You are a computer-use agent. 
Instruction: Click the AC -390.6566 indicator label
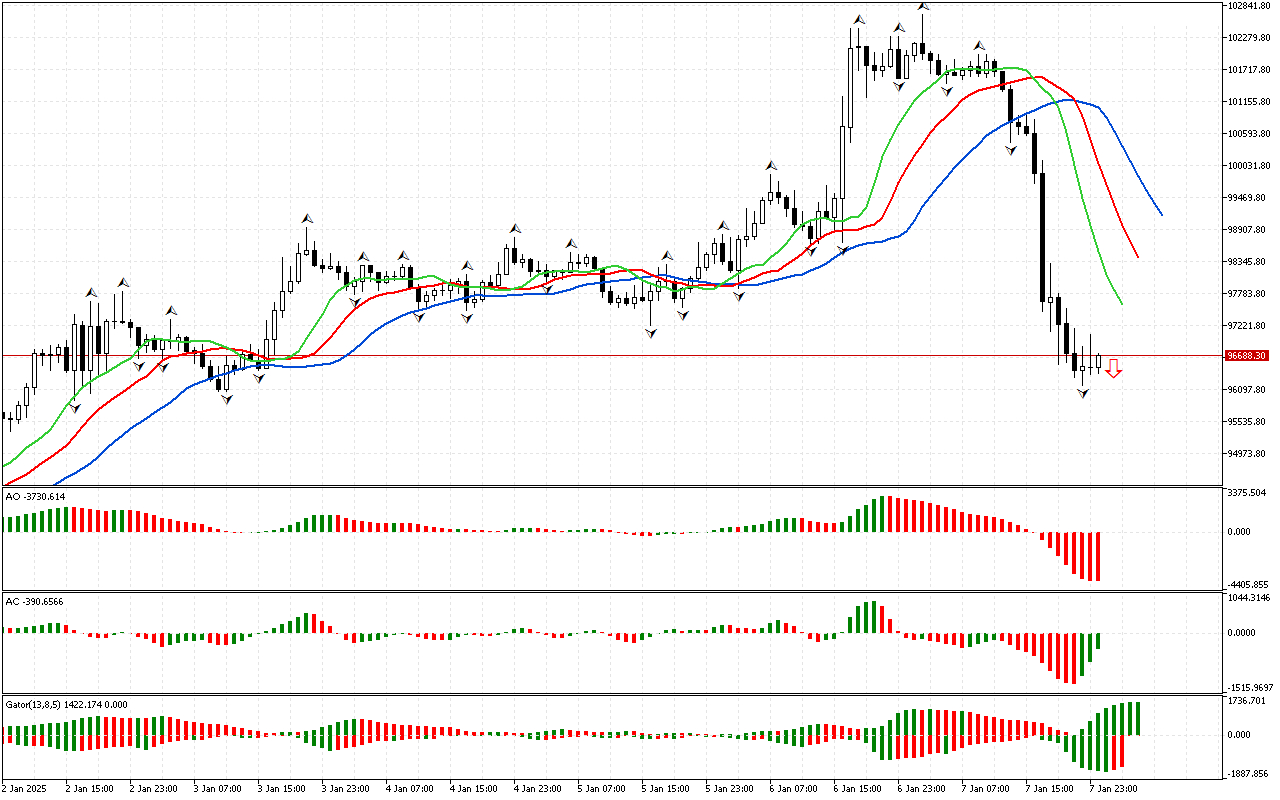tap(35, 601)
